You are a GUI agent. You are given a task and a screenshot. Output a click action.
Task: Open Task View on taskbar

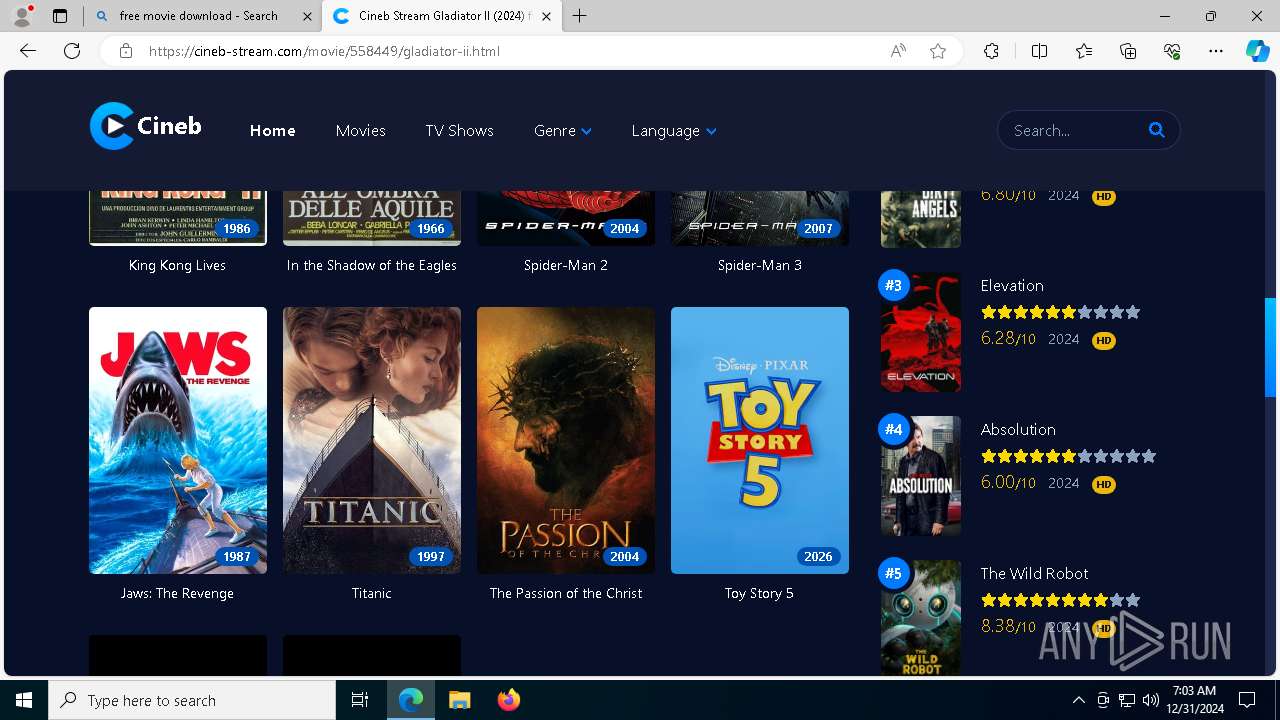360,700
